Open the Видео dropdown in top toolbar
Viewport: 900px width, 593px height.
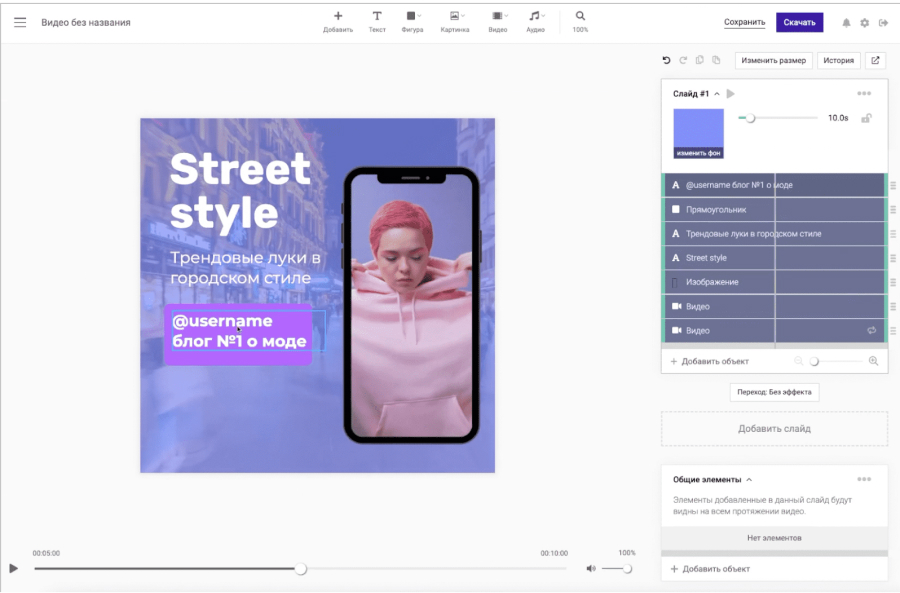click(498, 21)
